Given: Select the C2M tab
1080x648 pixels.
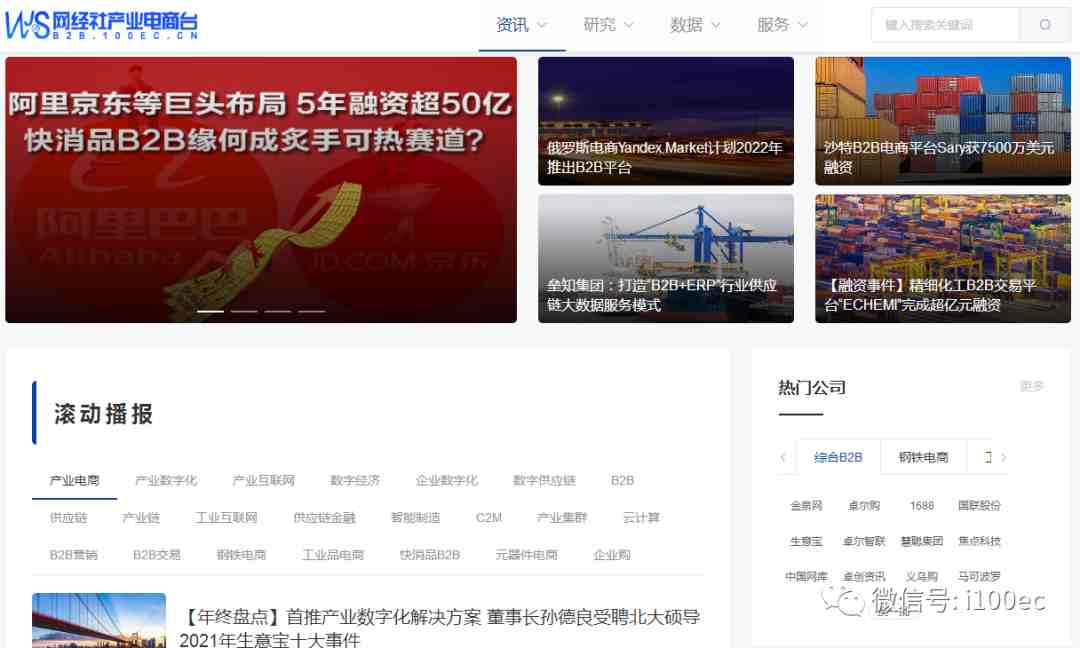Looking at the screenshot, I should [489, 517].
